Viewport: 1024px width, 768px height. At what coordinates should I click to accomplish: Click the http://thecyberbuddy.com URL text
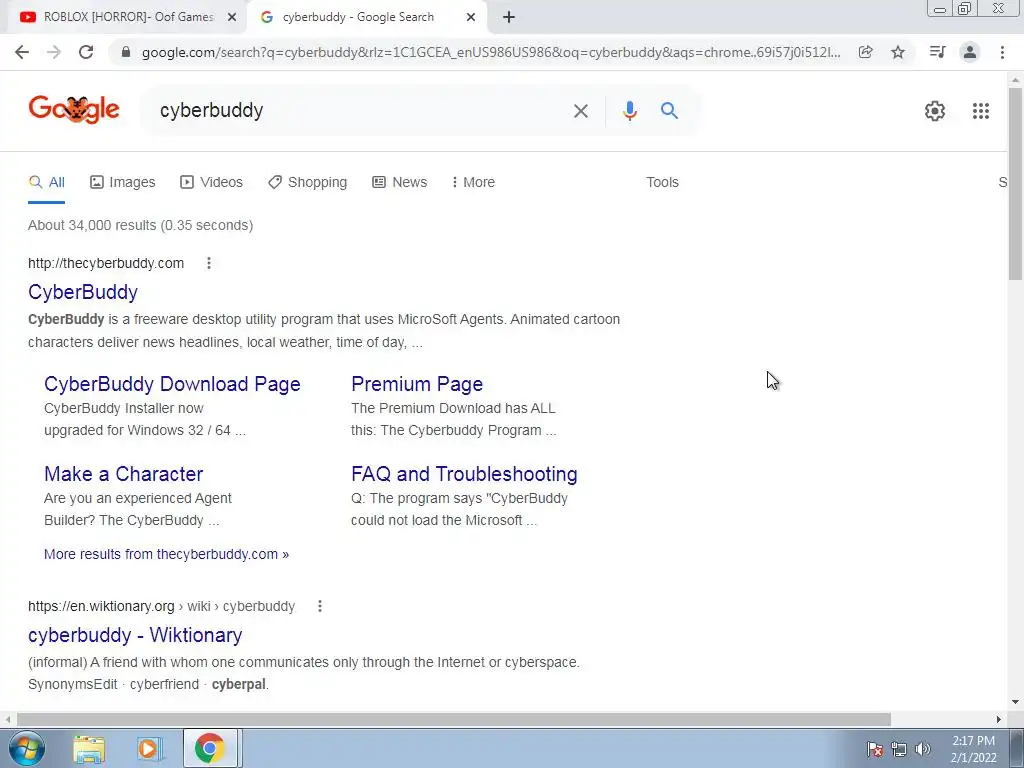[x=106, y=263]
